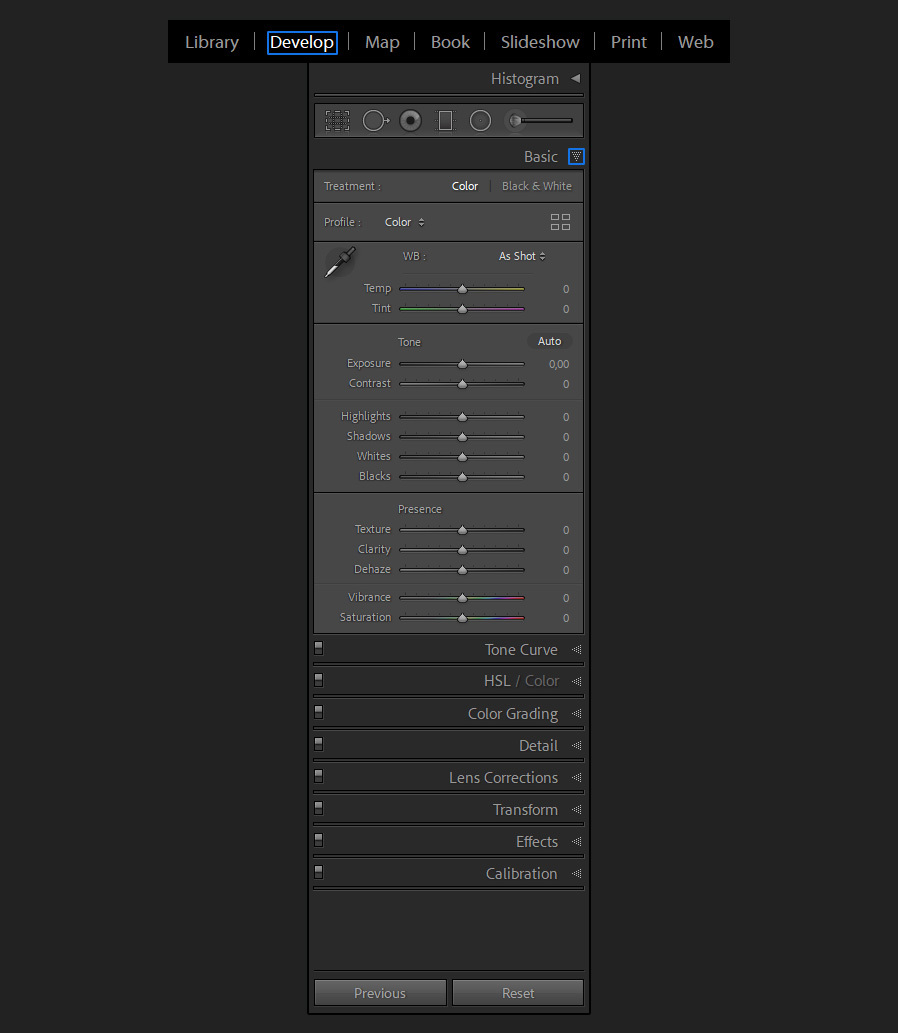Toggle the HSL panel on/off switch

(319, 680)
